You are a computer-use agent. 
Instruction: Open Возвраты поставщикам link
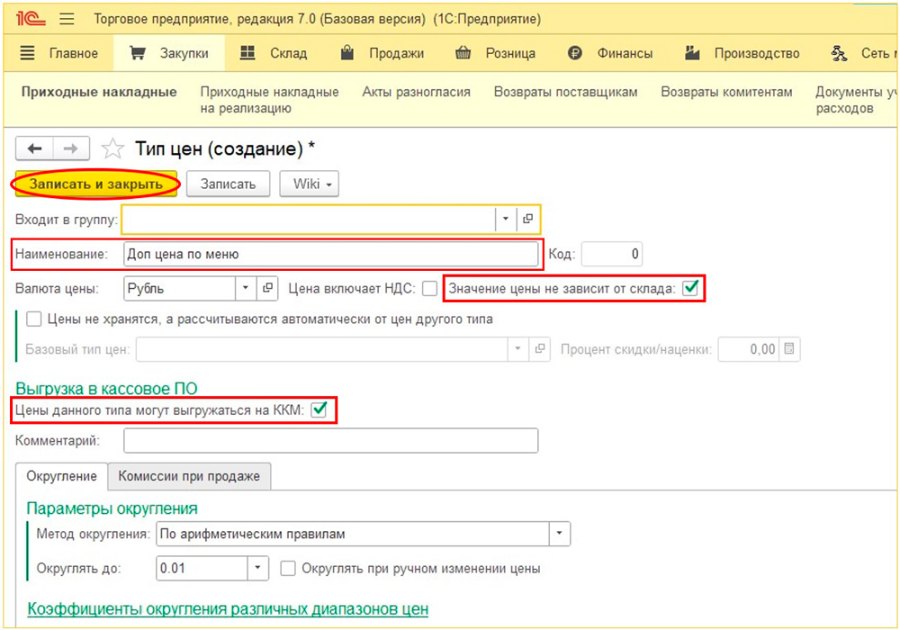(x=565, y=92)
